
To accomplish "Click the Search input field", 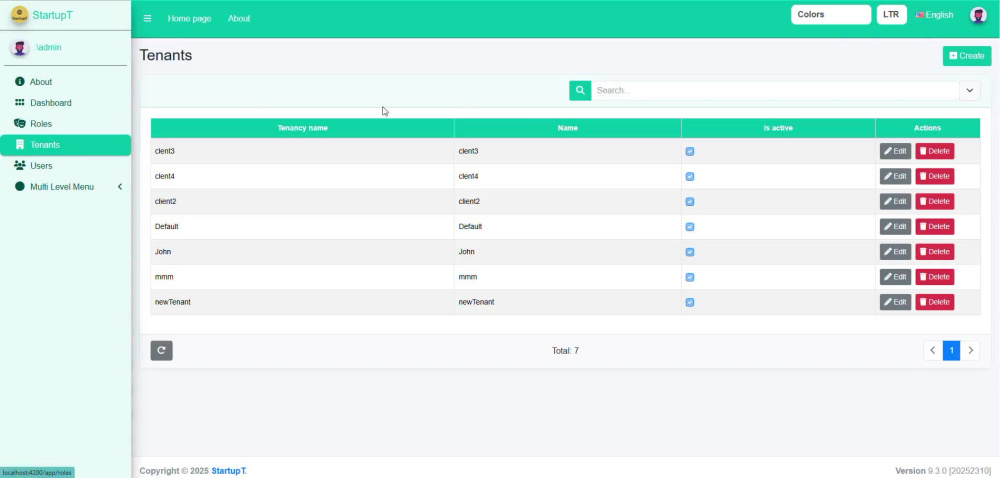I will click(x=775, y=91).
